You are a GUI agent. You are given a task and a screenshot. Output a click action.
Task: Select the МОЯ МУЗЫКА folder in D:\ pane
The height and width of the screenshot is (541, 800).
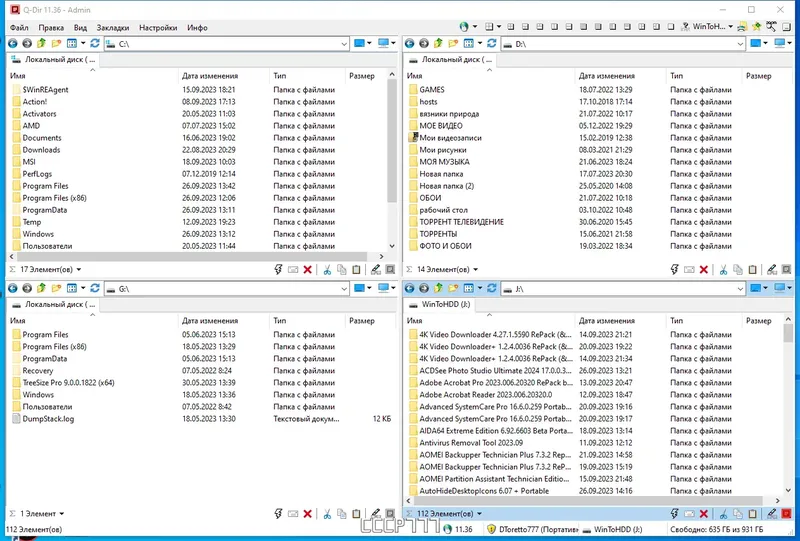pos(444,162)
